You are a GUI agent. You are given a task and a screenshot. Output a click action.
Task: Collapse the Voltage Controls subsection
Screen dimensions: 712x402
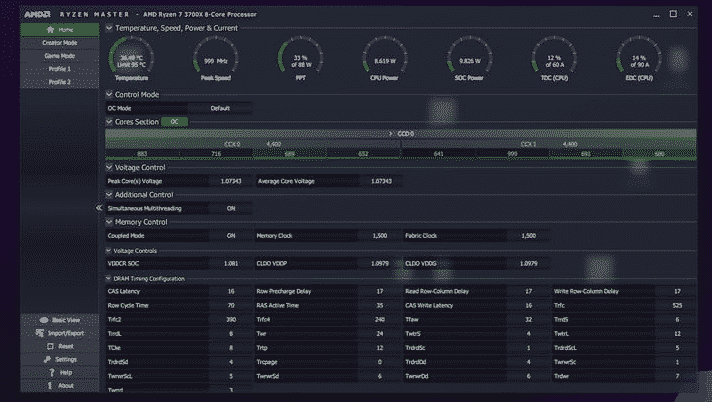(108, 250)
